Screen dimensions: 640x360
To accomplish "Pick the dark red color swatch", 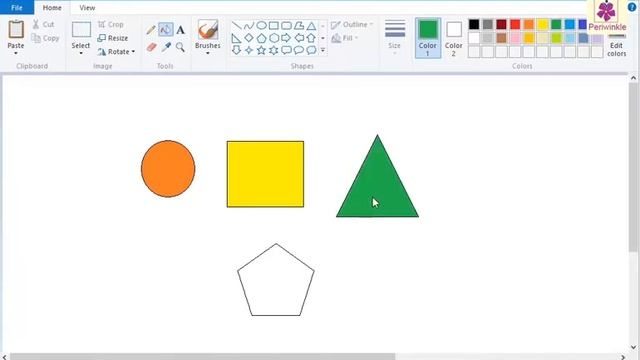I will pyautogui.click(x=501, y=24).
